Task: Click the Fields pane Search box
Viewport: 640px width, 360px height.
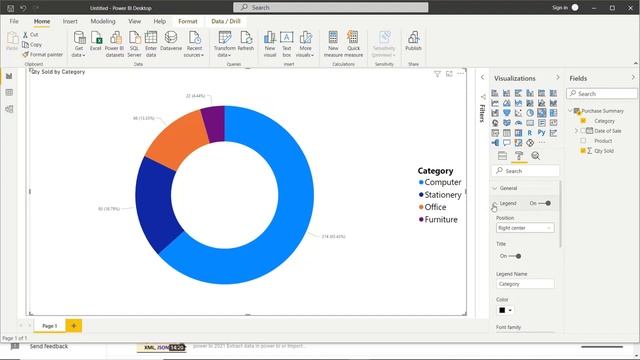Action: coord(602,94)
